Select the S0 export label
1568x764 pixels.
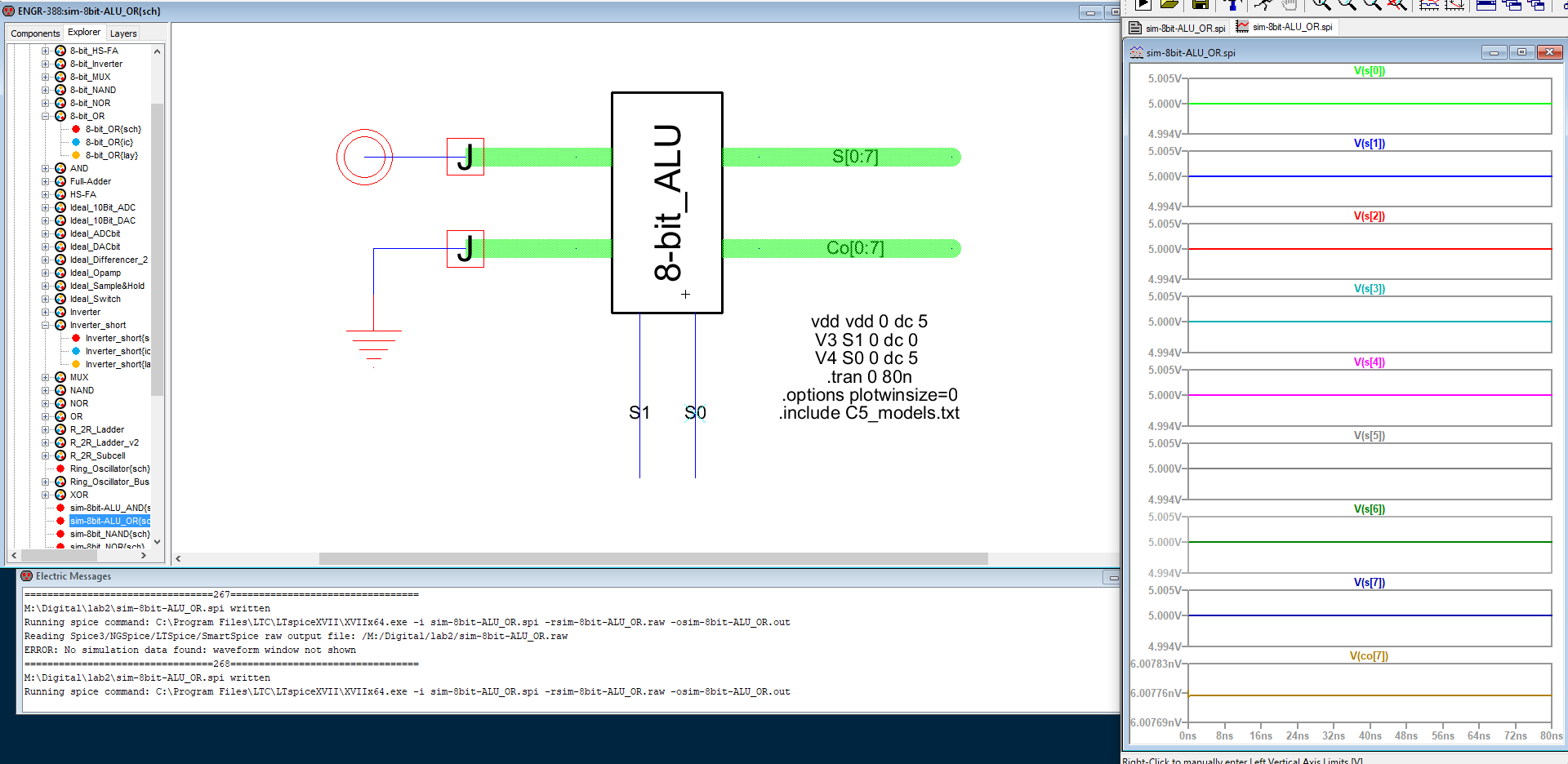[x=695, y=413]
